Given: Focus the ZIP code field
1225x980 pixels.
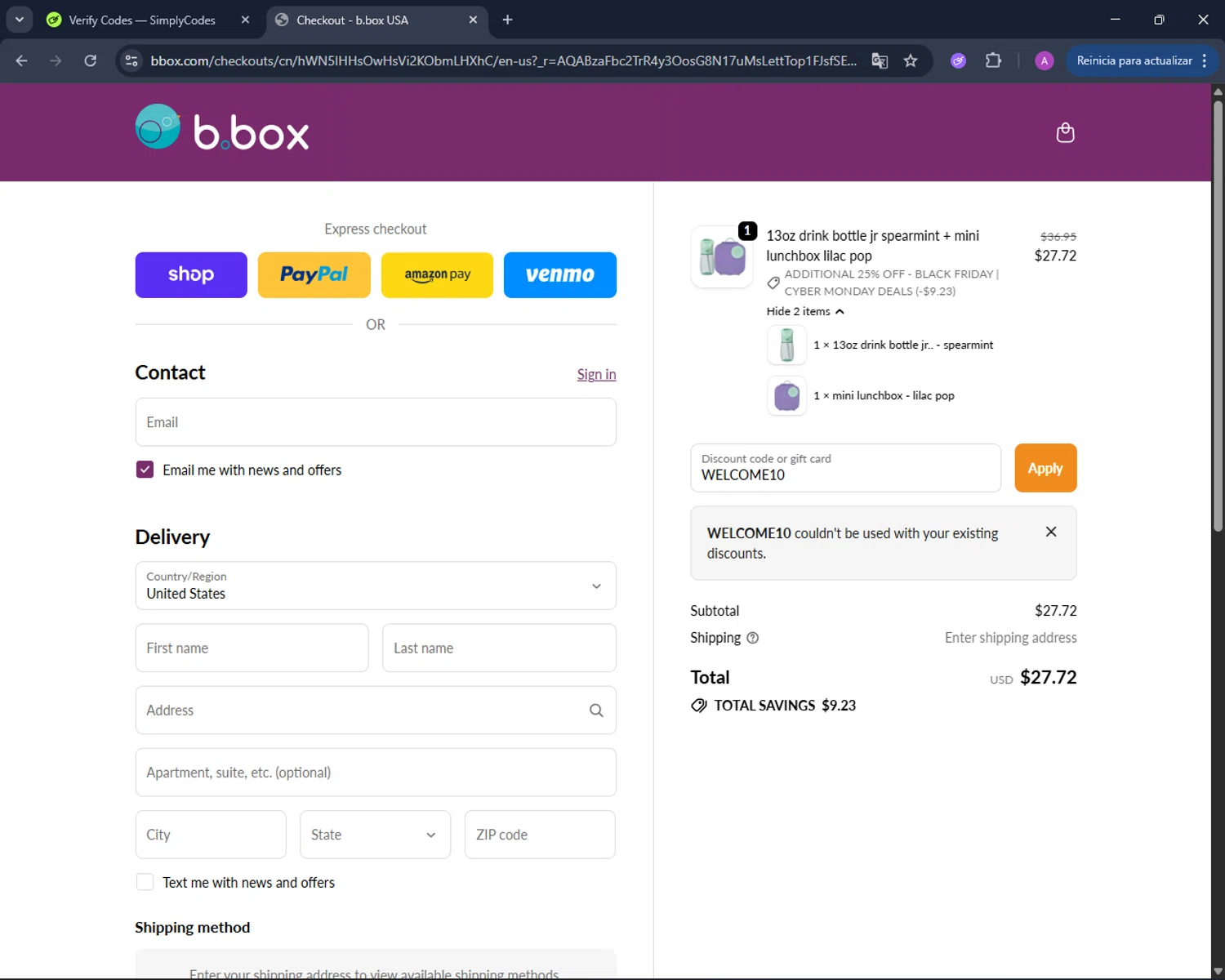Looking at the screenshot, I should click(x=540, y=835).
